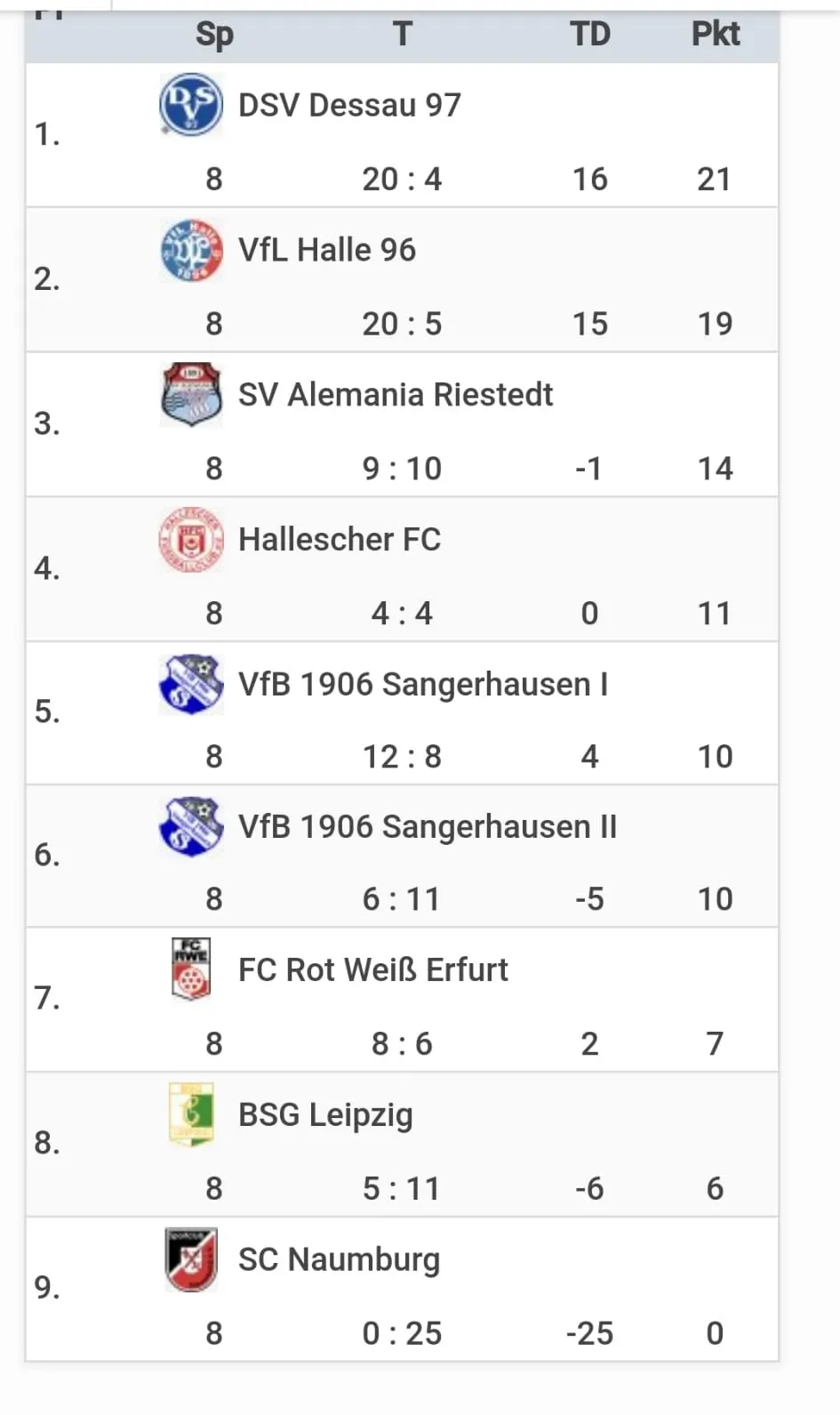Click the FC Rot Weiß Erfurt logo
Viewport: 840px width, 1415px height.
pyautogui.click(x=190, y=969)
